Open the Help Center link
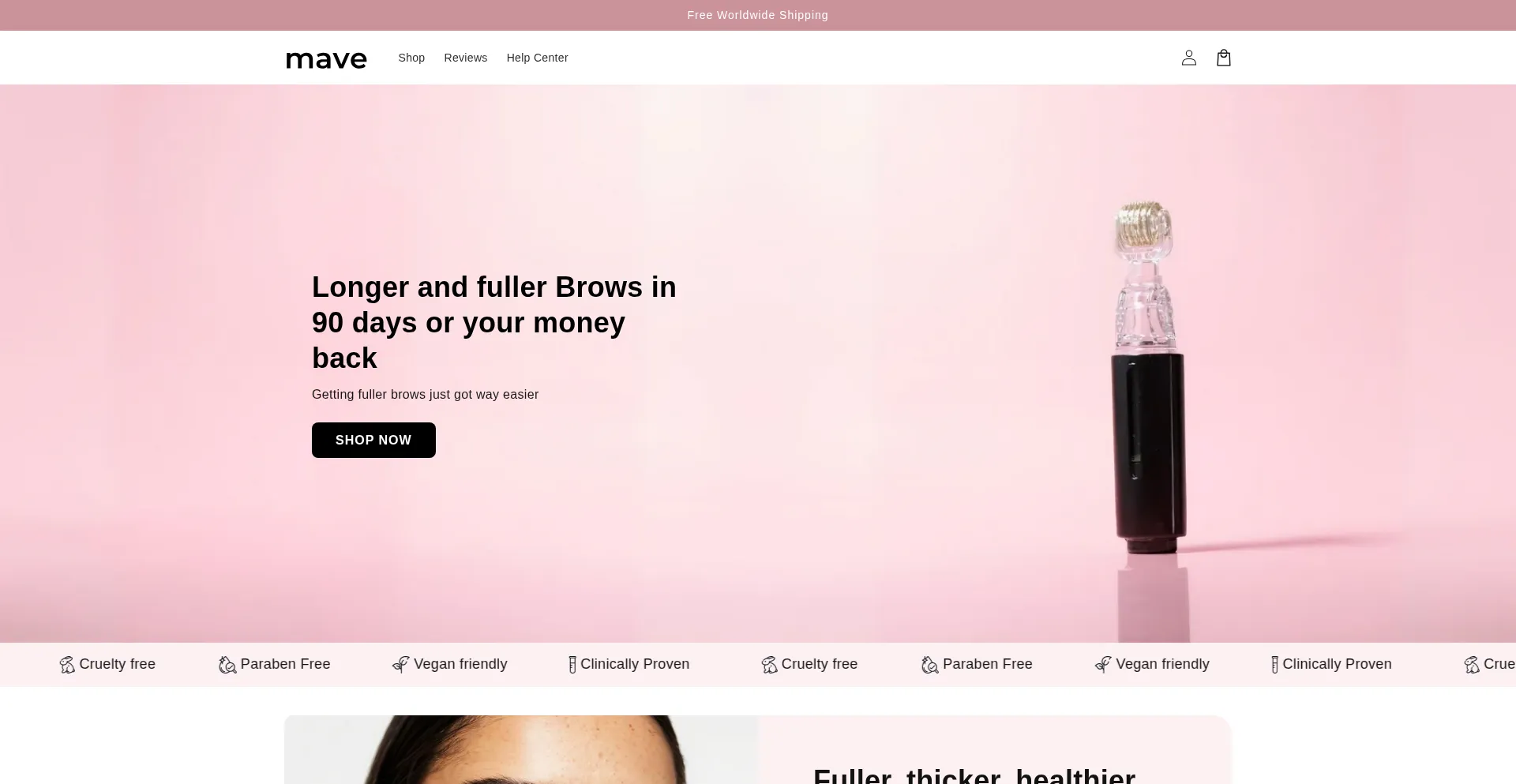Screen dimensions: 1516x784 537,58
